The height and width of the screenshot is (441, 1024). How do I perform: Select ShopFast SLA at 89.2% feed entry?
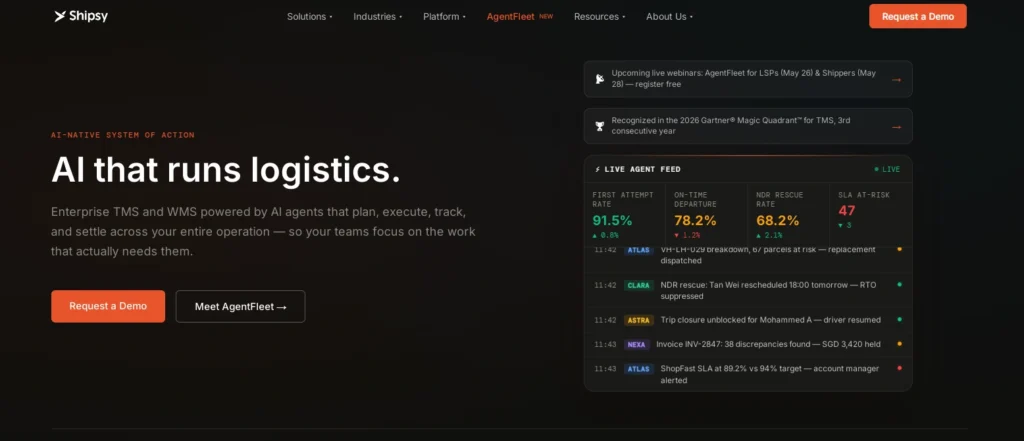(748, 374)
